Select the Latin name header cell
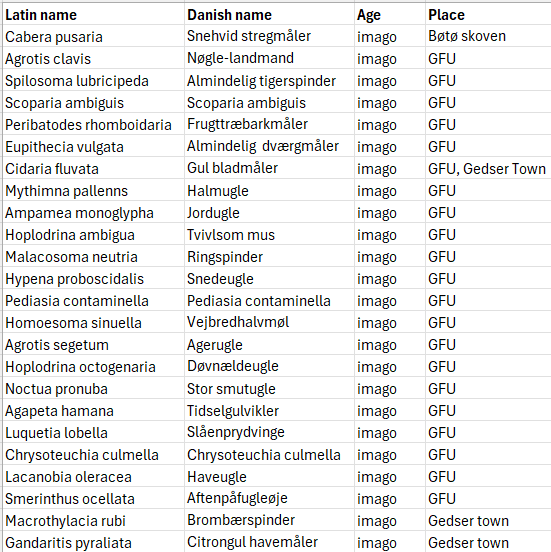The image size is (551, 552). point(93,15)
